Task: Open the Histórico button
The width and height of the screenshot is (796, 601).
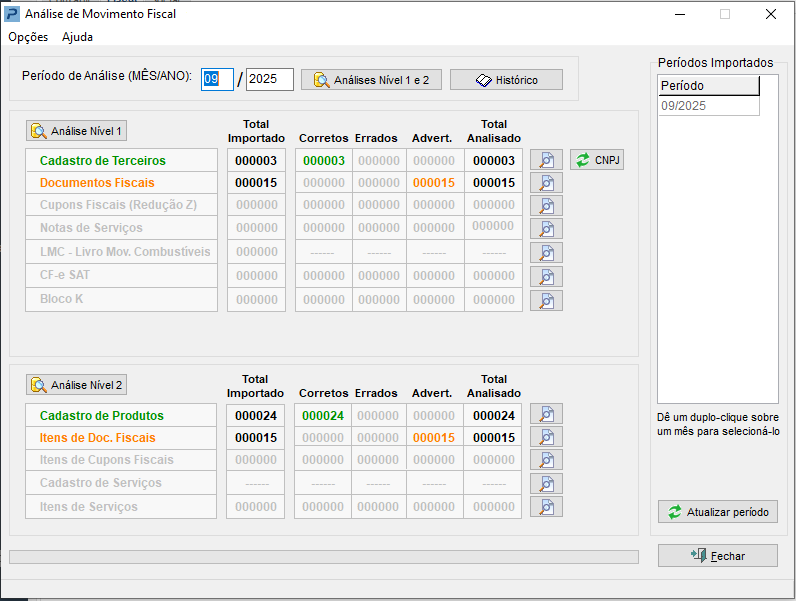Action: coord(506,80)
